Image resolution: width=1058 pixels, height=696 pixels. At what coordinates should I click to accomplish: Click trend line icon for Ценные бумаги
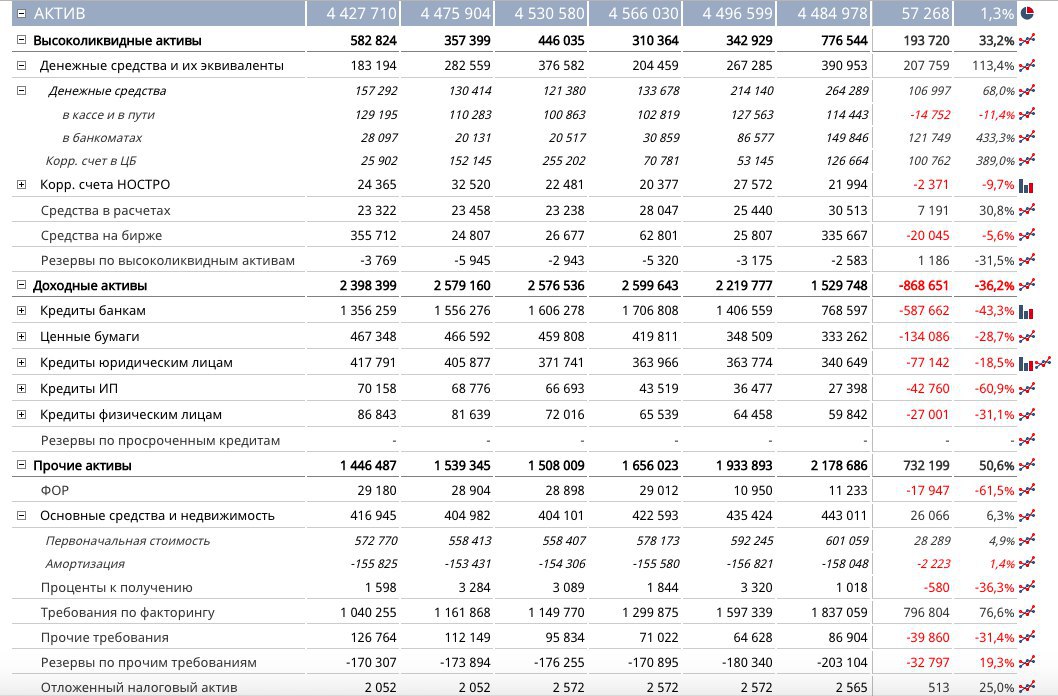click(1026, 337)
